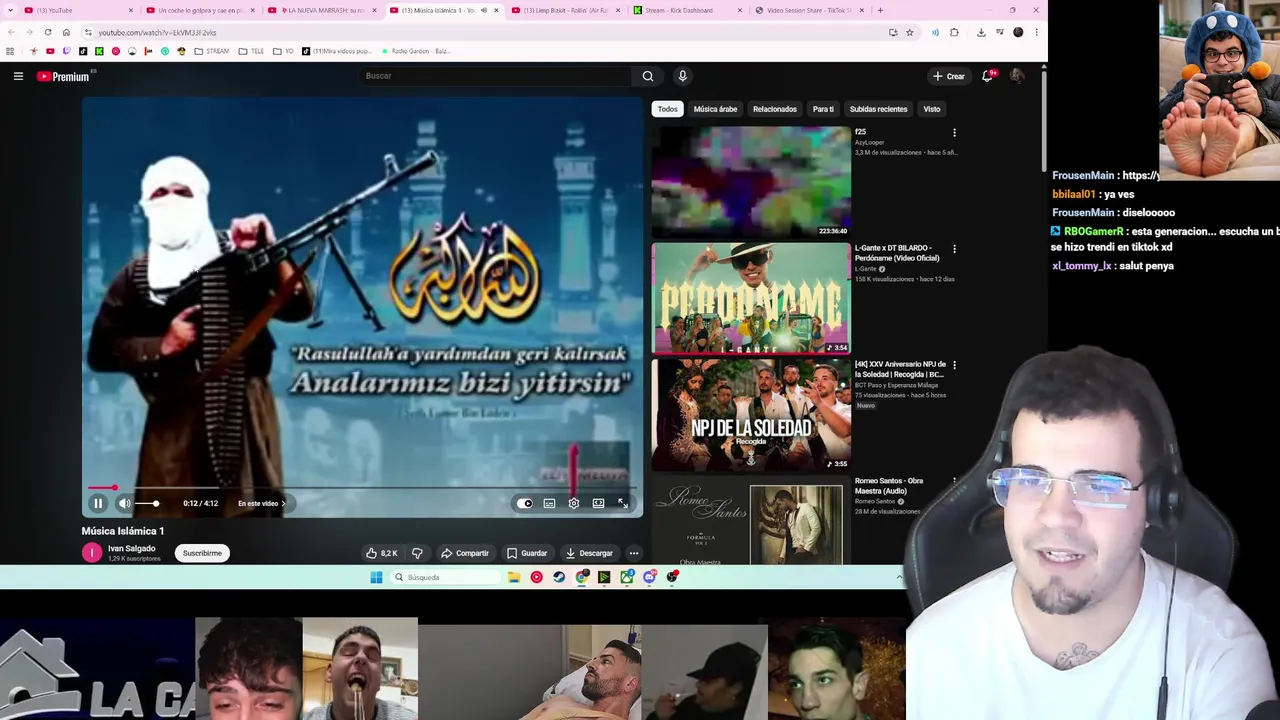Open the 'NPJ de la Soledad' thumbnail
The image size is (1280, 720).
click(751, 415)
